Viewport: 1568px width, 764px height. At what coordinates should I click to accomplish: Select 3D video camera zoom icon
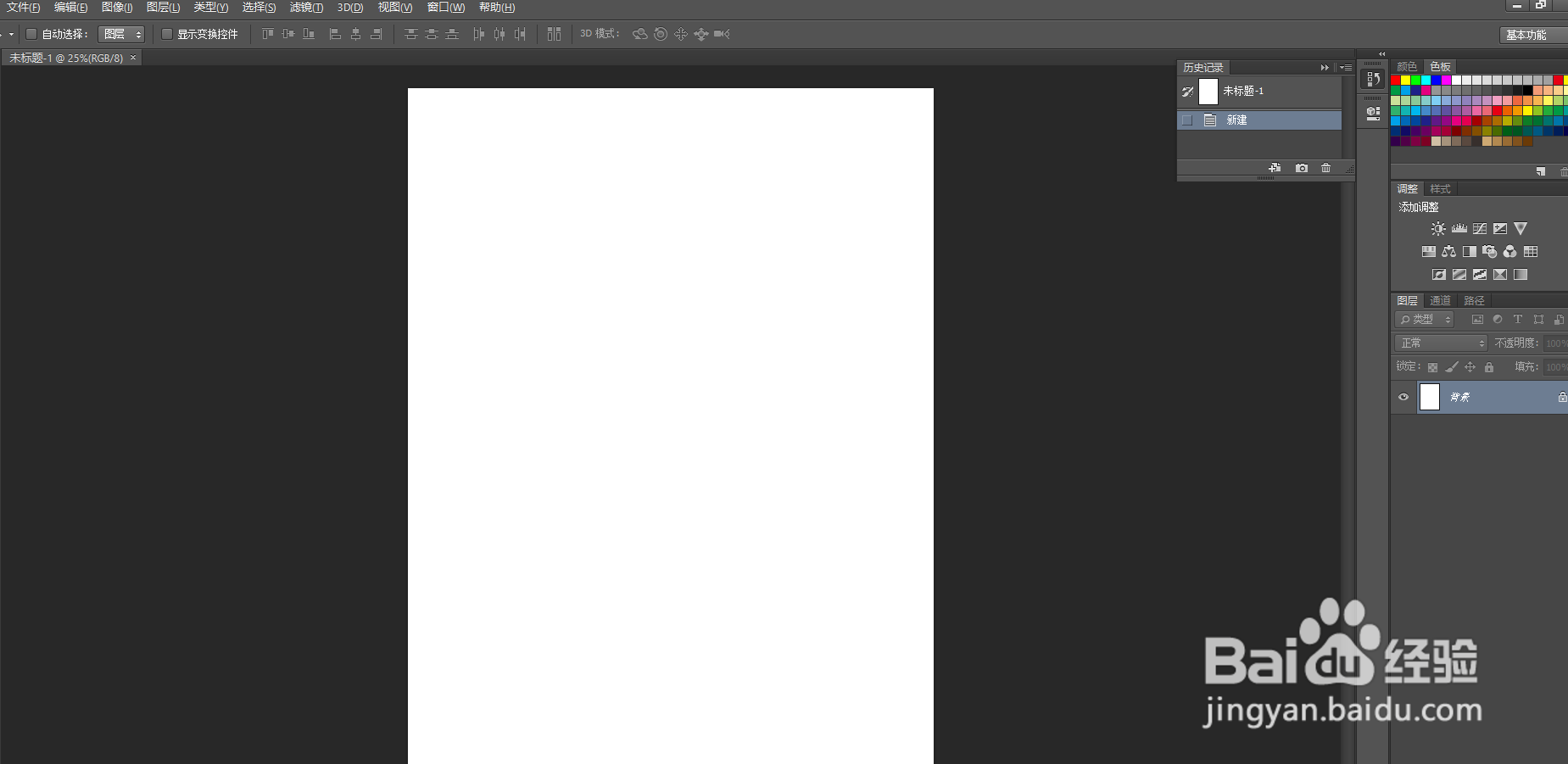pyautogui.click(x=722, y=34)
